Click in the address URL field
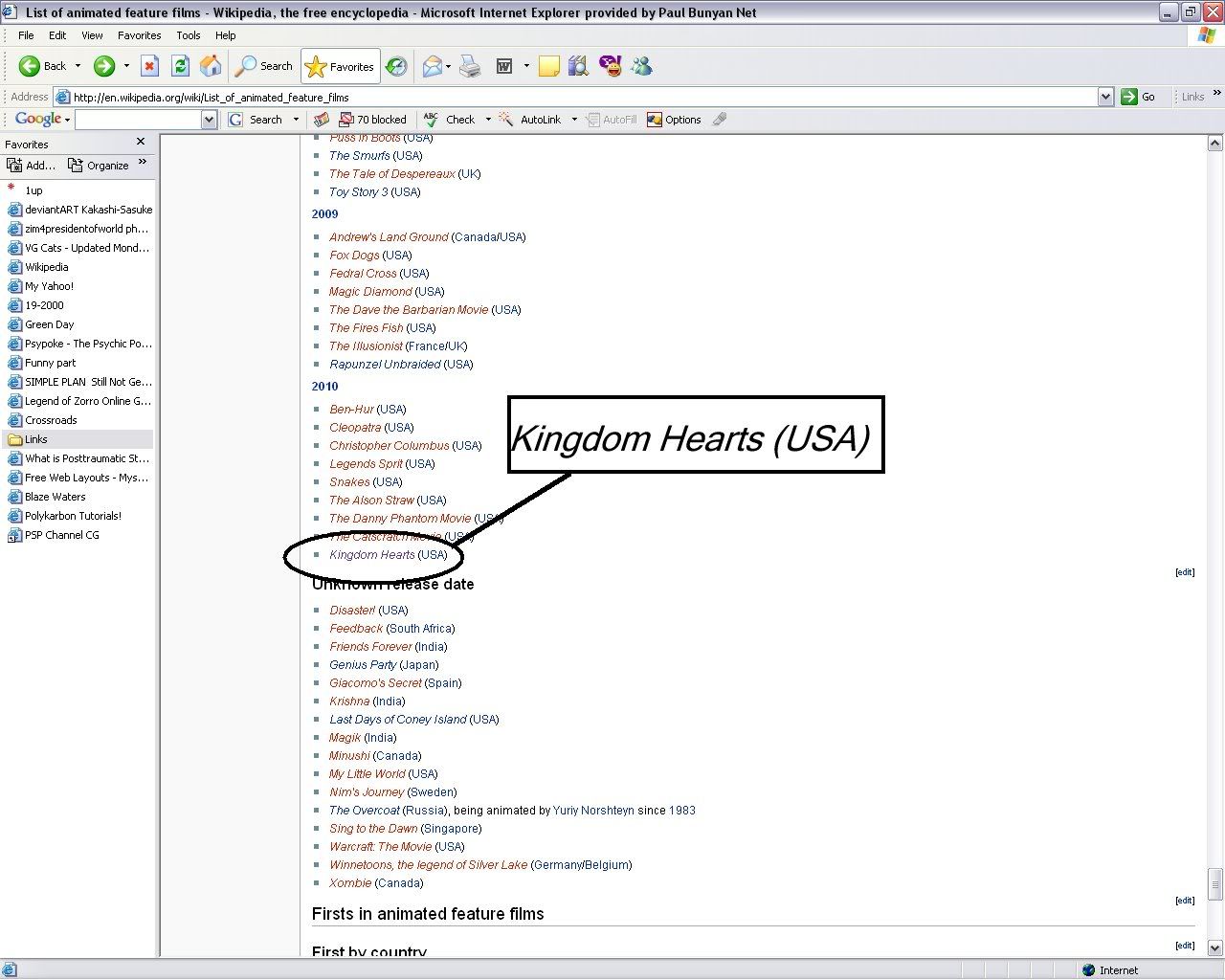 click(x=584, y=97)
